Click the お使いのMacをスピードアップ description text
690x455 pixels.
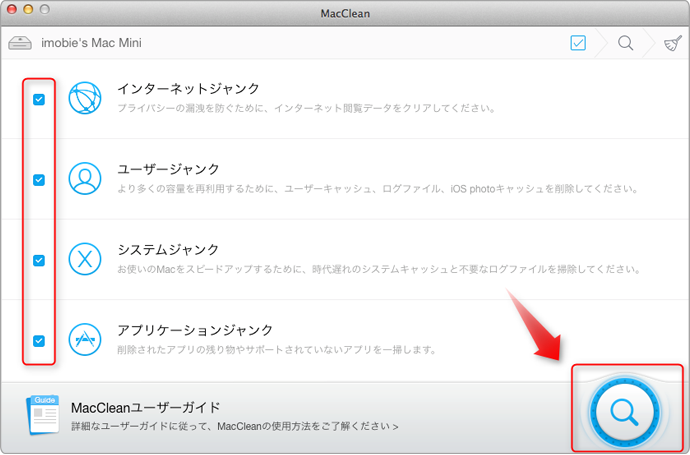378,269
